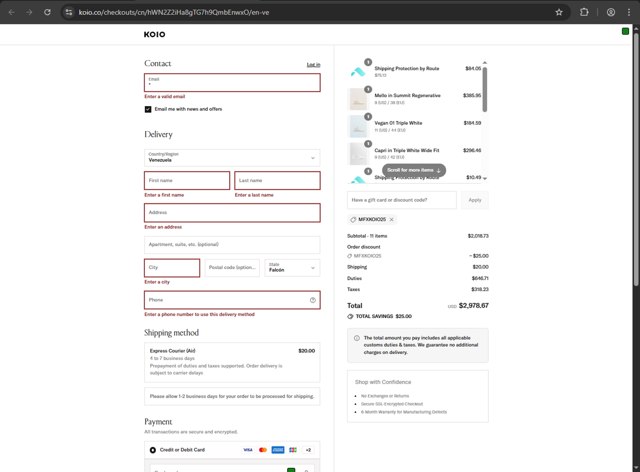Click the Capri in Triple White Wide Fit thumbnail

[x=358, y=154]
